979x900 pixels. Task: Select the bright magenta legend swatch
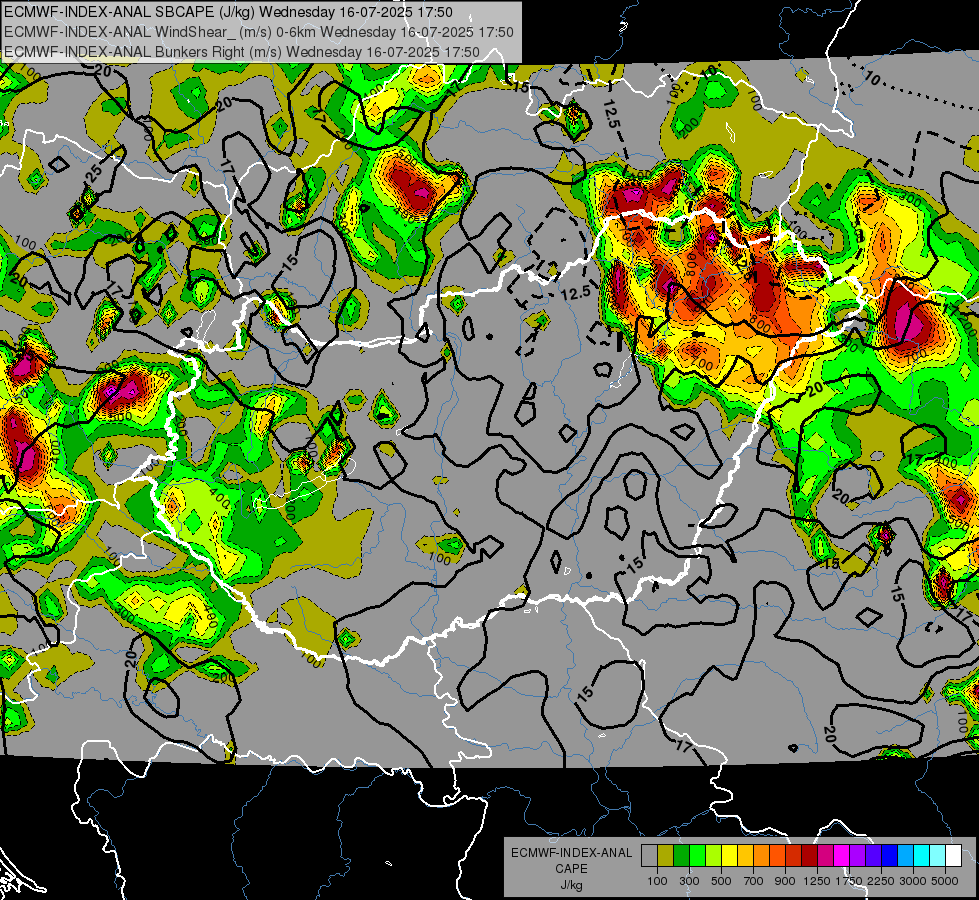point(842,856)
